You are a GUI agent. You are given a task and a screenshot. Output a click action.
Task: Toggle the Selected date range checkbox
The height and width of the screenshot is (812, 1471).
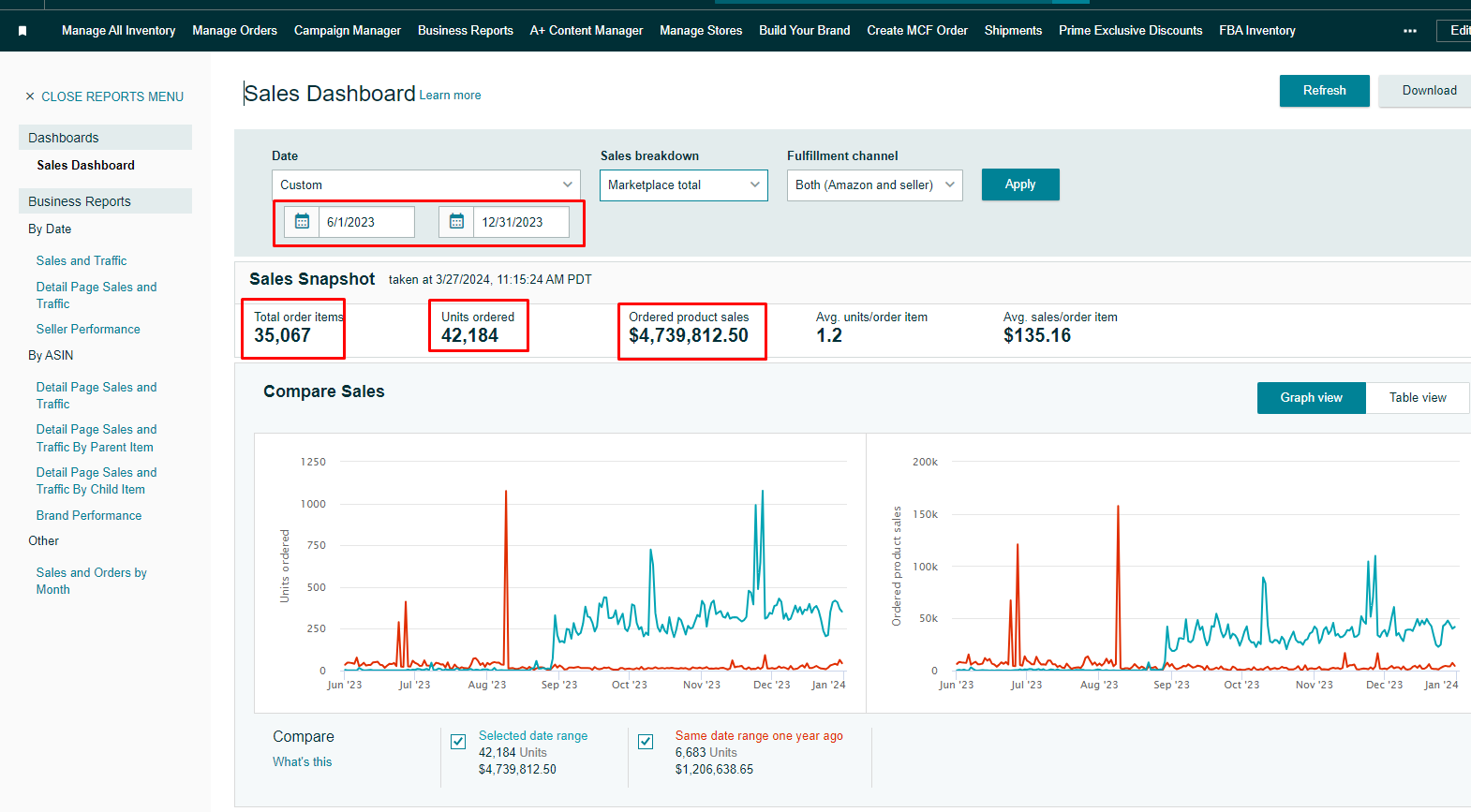(458, 742)
